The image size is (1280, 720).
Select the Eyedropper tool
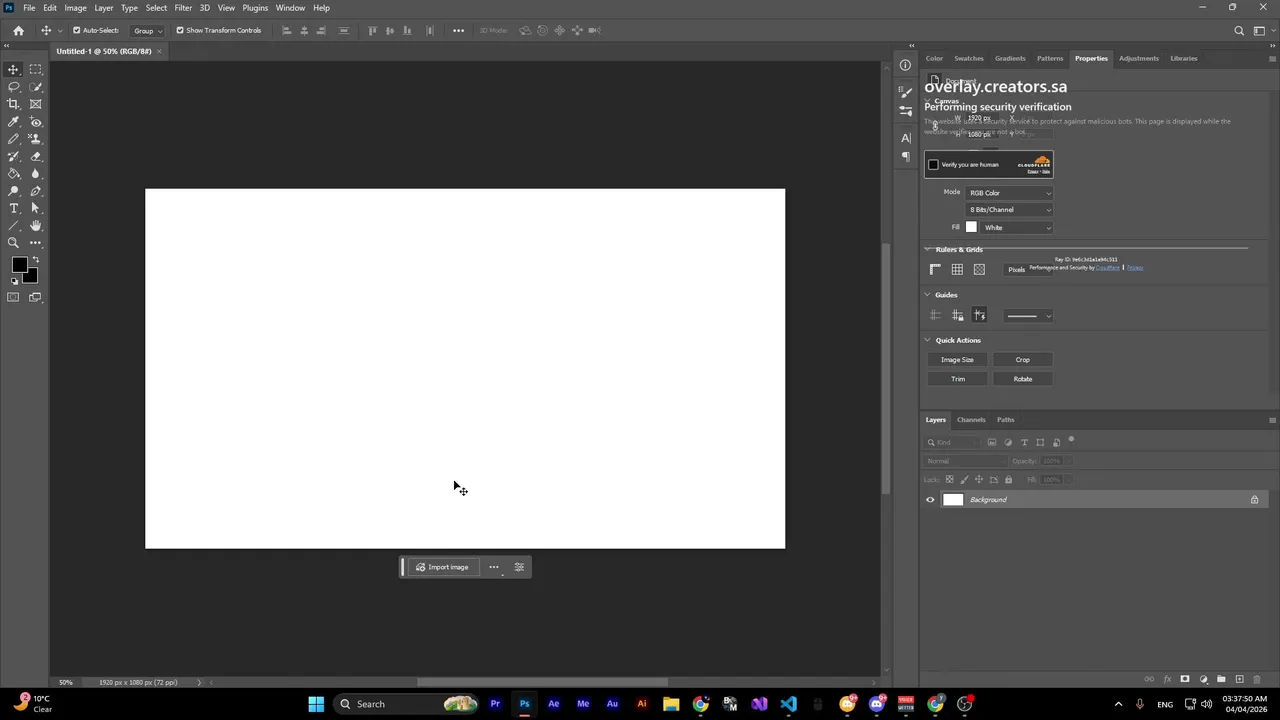[14, 122]
